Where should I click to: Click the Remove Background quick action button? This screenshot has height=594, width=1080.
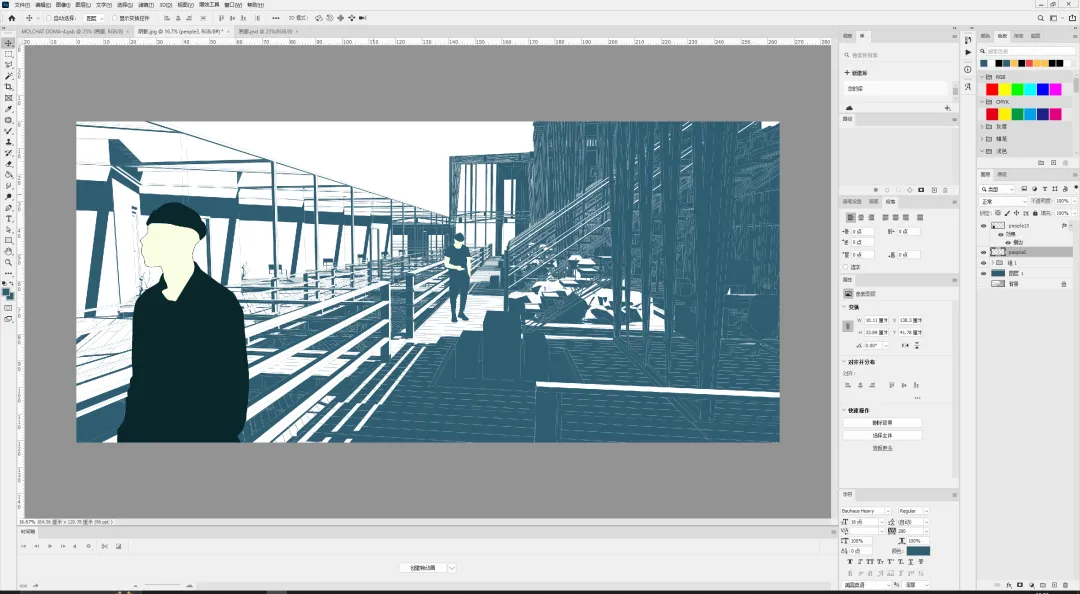(882, 422)
